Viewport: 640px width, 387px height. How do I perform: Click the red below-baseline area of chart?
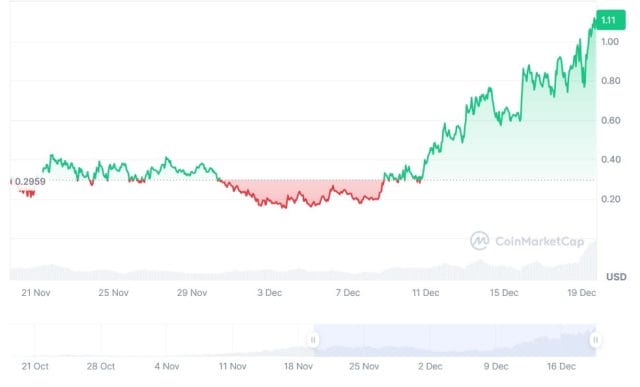[300, 190]
